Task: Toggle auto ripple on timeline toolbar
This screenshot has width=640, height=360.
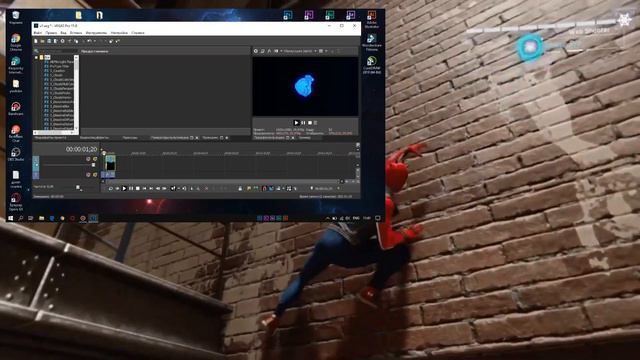Action: pyautogui.click(x=278, y=188)
